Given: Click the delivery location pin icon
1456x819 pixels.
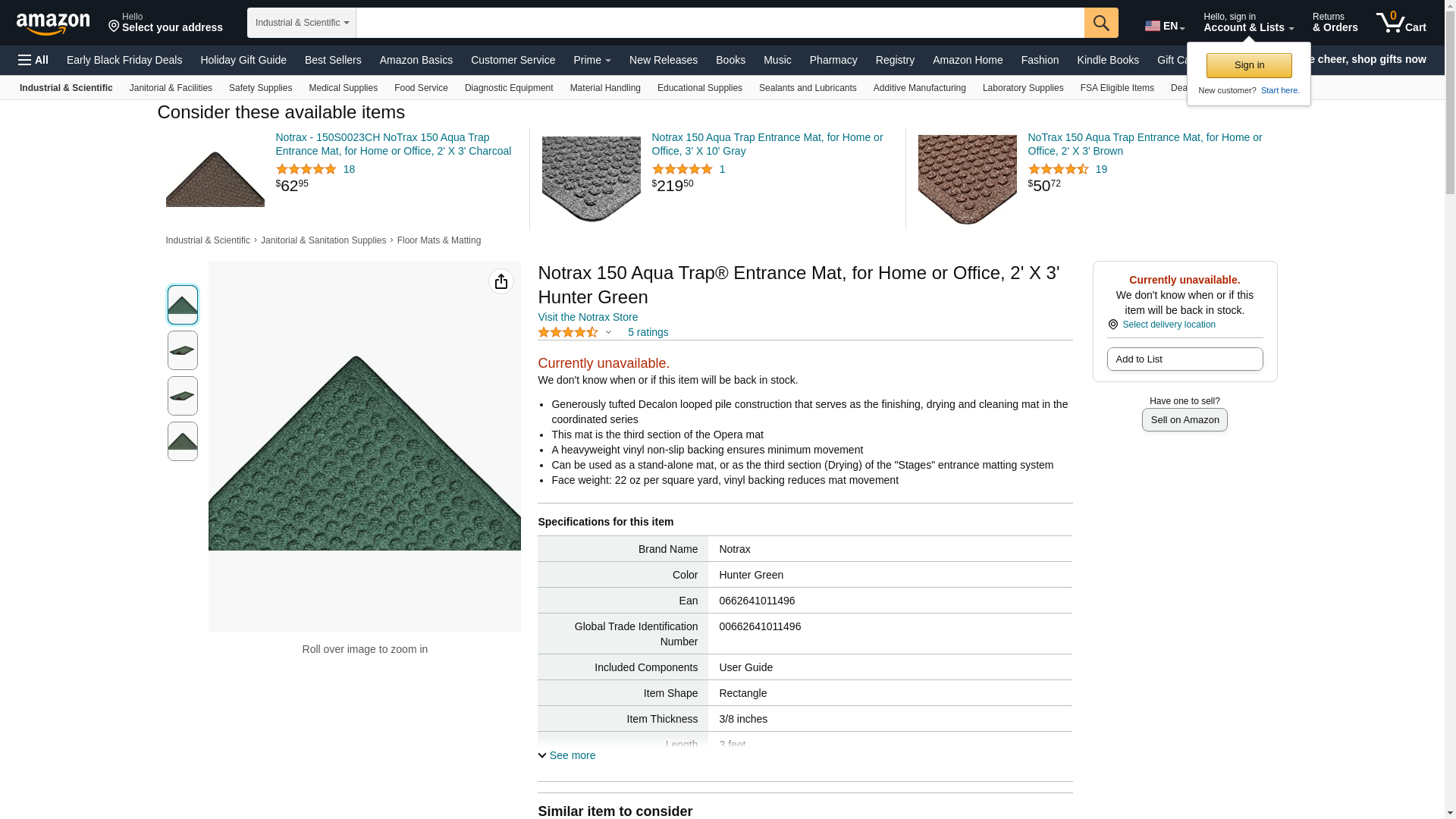Looking at the screenshot, I should (x=1112, y=325).
